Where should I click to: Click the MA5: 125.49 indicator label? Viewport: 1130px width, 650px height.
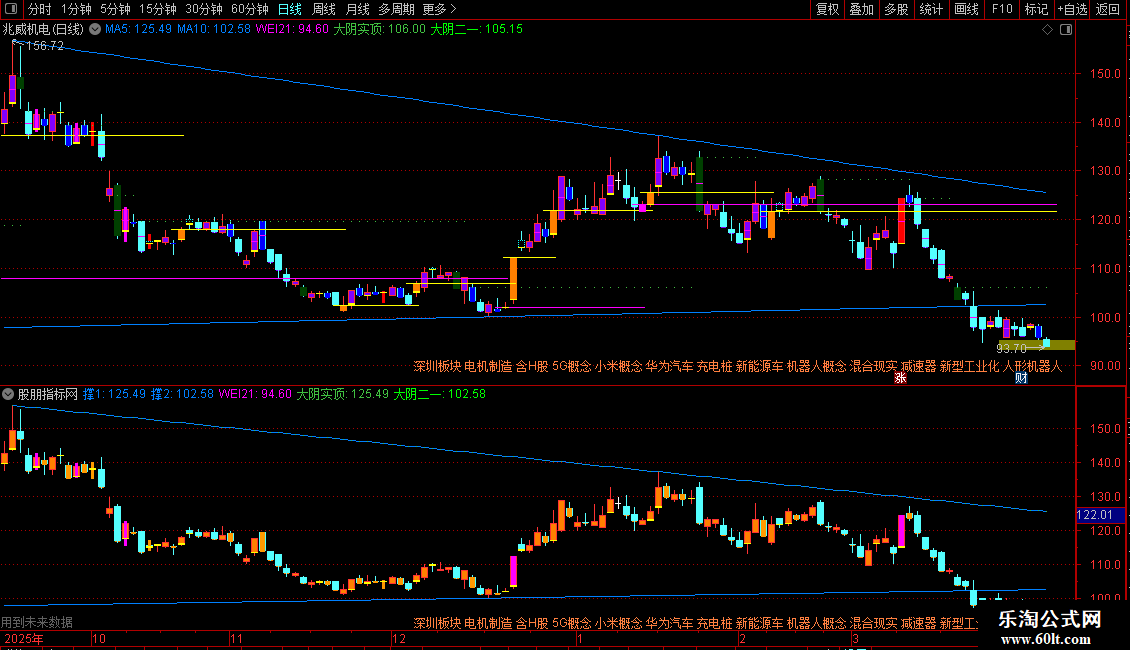(138, 30)
